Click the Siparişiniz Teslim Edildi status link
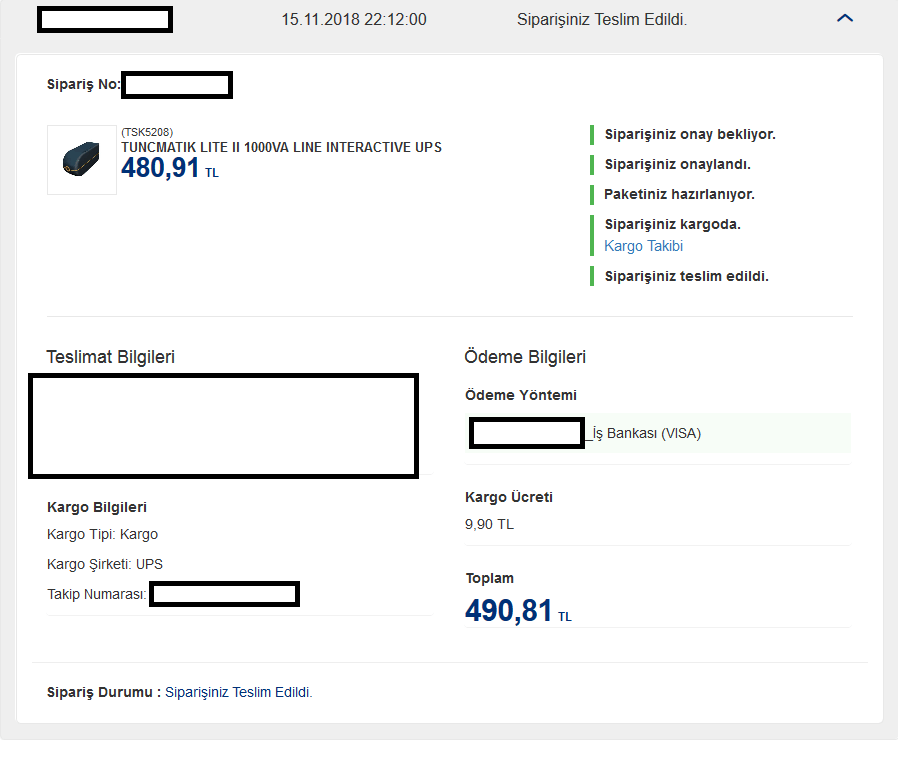The image size is (898, 758). click(x=238, y=691)
